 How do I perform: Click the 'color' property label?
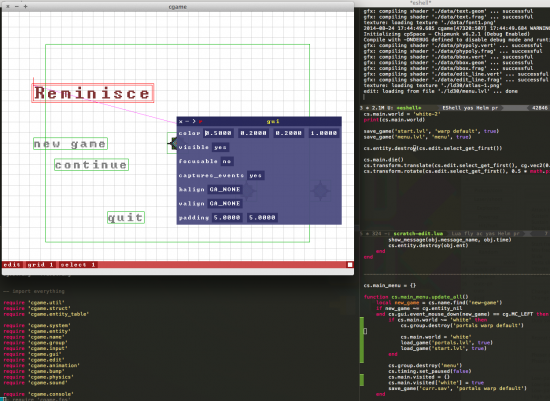pyautogui.click(x=189, y=133)
